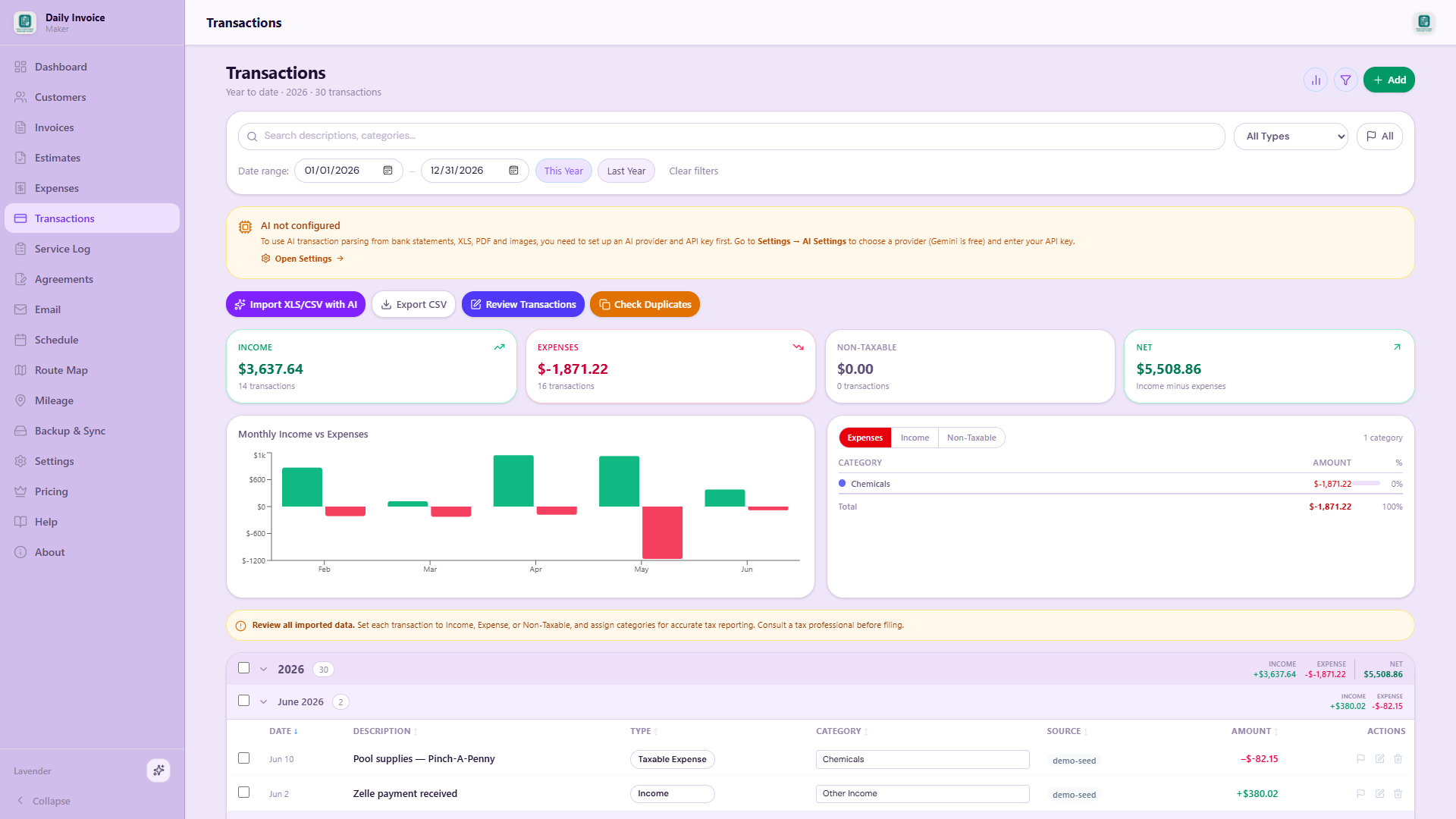Open Service Log in sidebar
The image size is (1456, 819).
(92, 249)
